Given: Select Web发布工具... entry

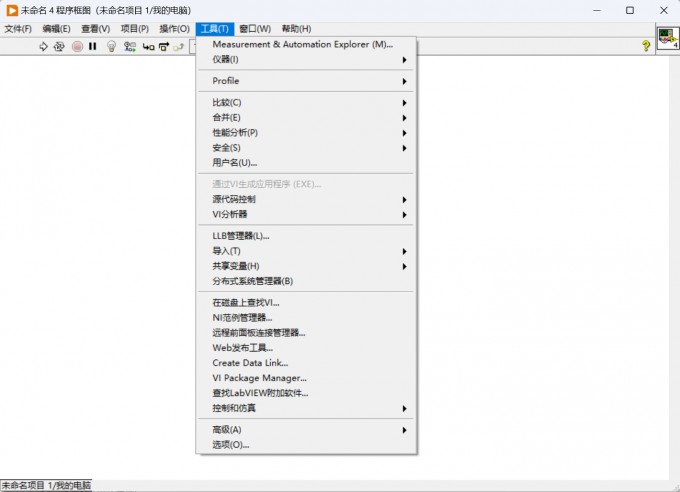Looking at the screenshot, I should [306, 348].
